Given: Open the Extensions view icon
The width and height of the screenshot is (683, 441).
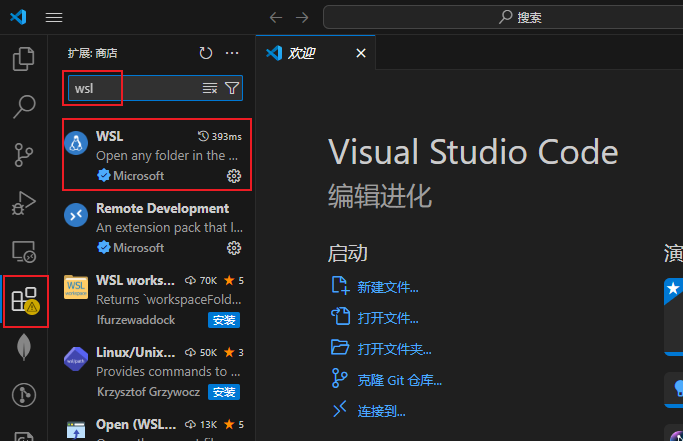Looking at the screenshot, I should tap(24, 300).
